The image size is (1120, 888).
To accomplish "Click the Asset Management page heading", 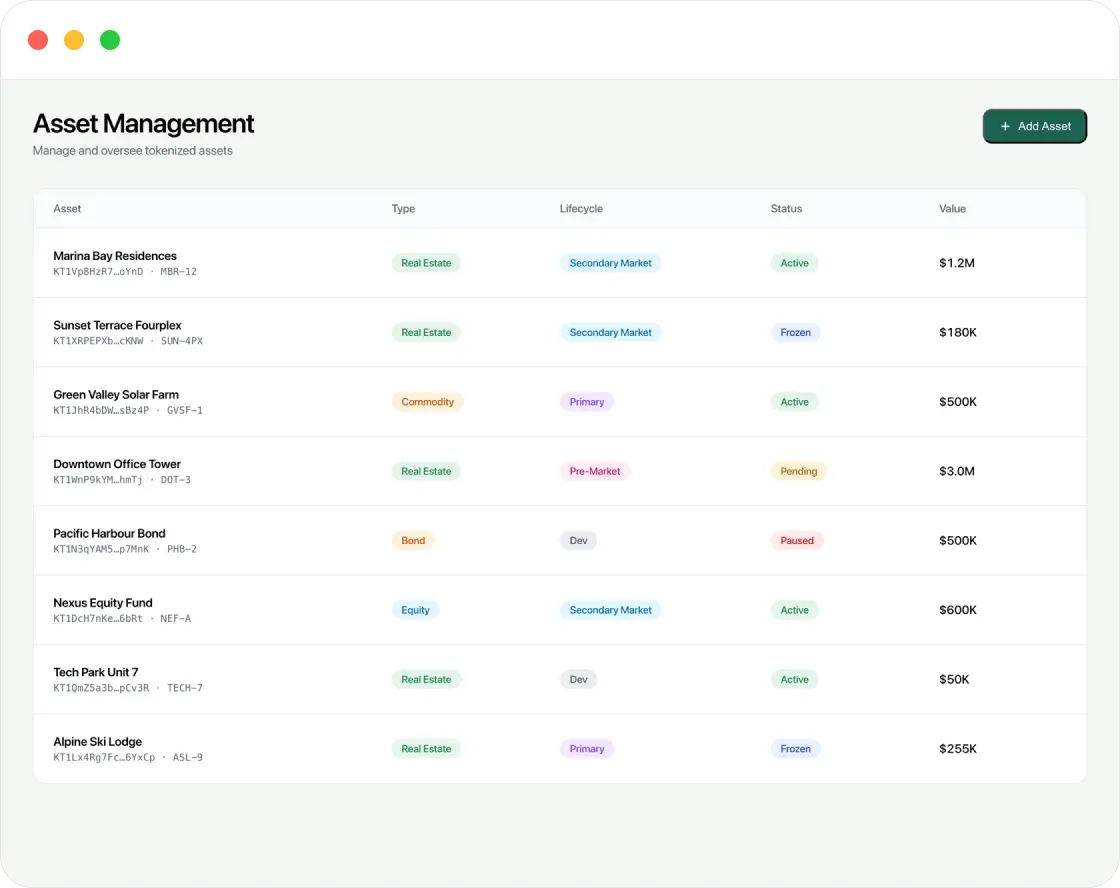I will [x=143, y=124].
